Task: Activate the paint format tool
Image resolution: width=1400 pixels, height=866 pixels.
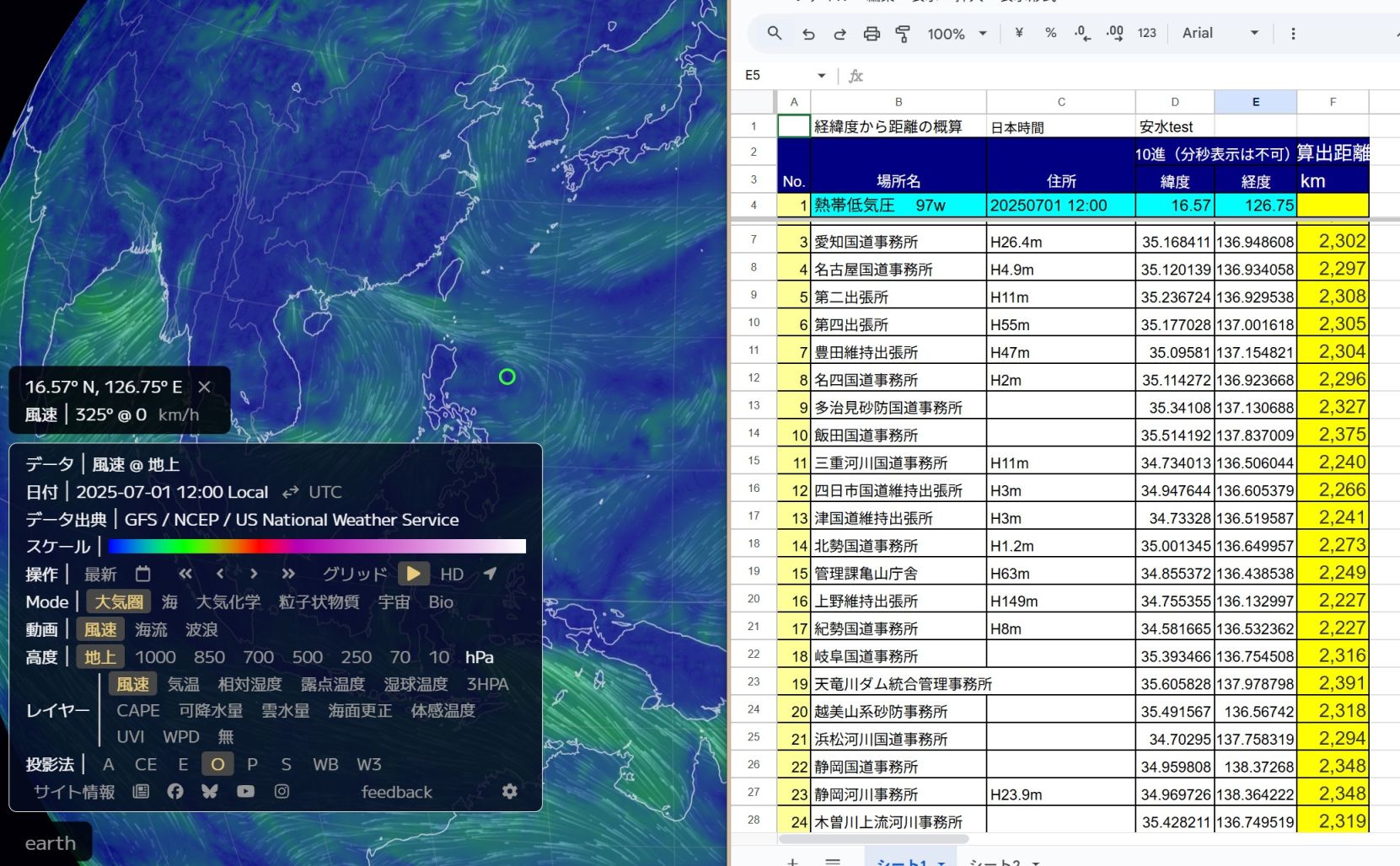Action: pyautogui.click(x=903, y=34)
